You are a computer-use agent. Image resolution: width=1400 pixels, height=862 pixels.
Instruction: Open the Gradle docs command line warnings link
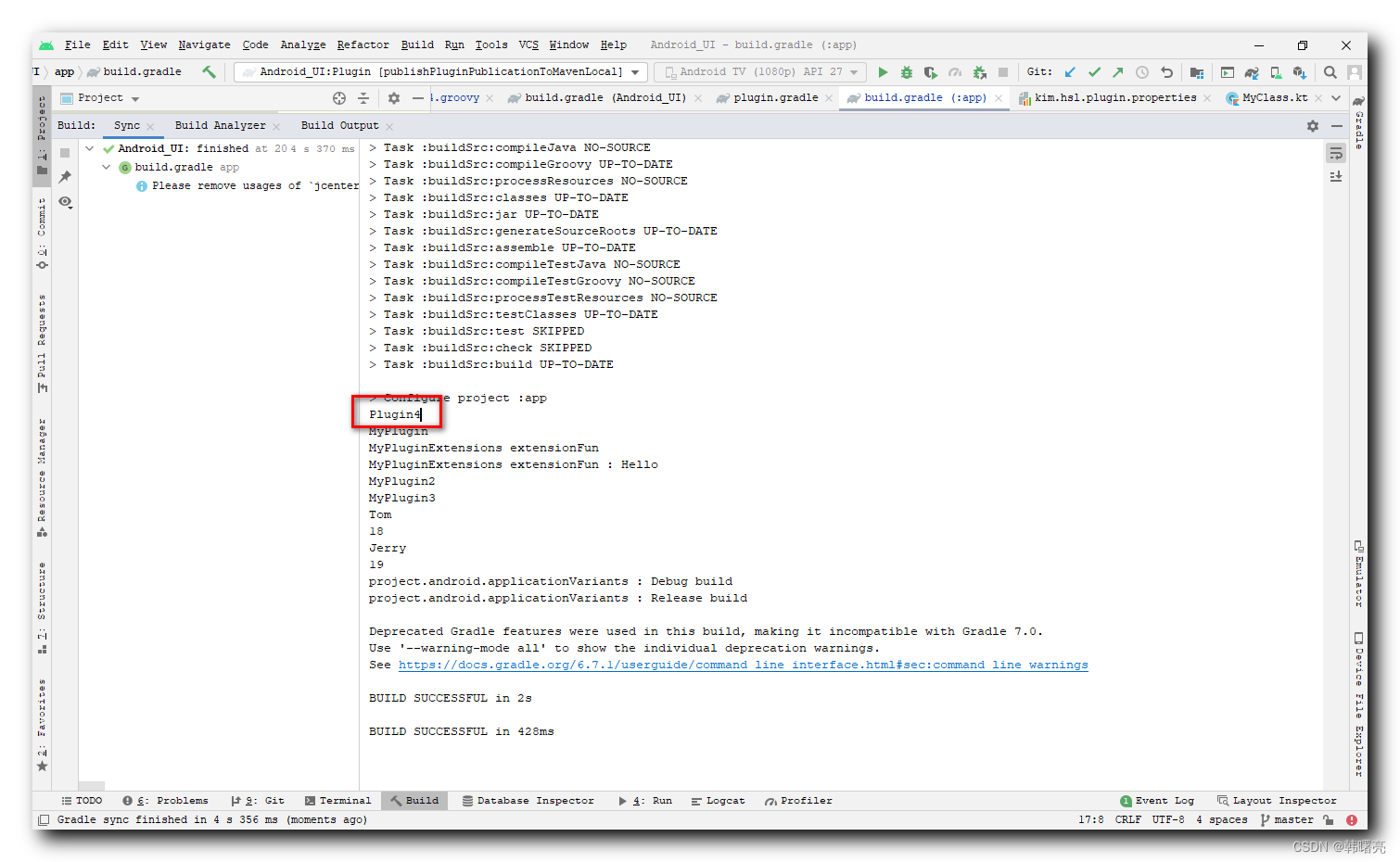[744, 665]
